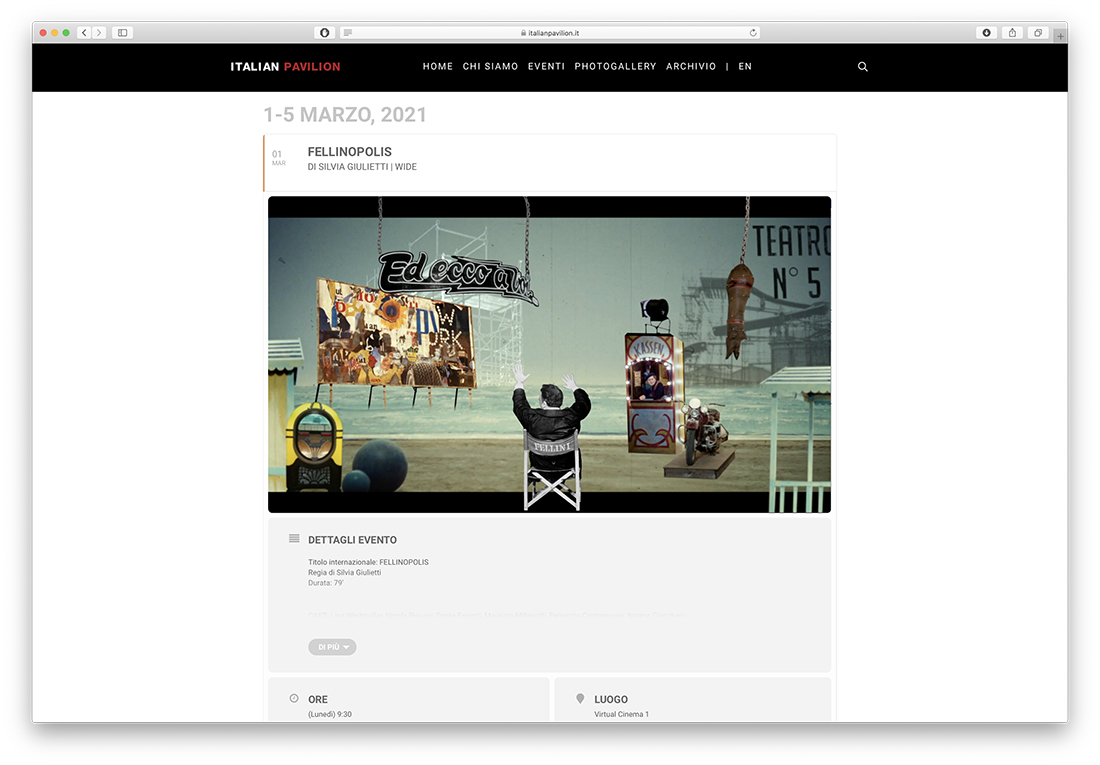Screen dimensions: 1100x765
Task: Click the '(Lunedì) 9:30' time text
Action: click(x=330, y=714)
